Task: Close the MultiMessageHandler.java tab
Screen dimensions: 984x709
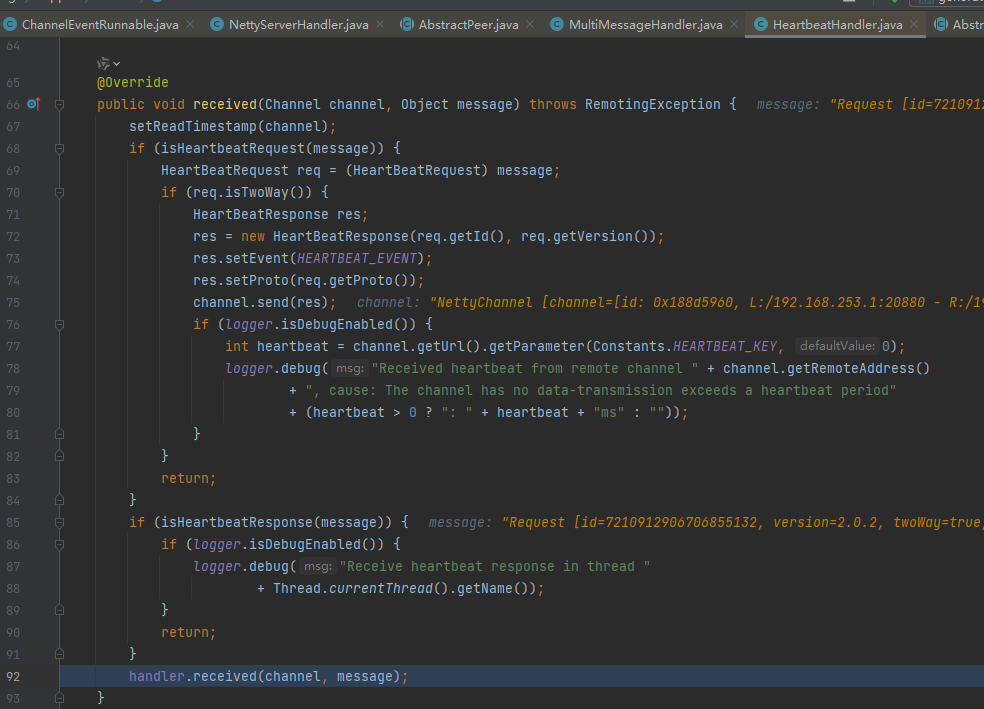Action: tap(734, 24)
